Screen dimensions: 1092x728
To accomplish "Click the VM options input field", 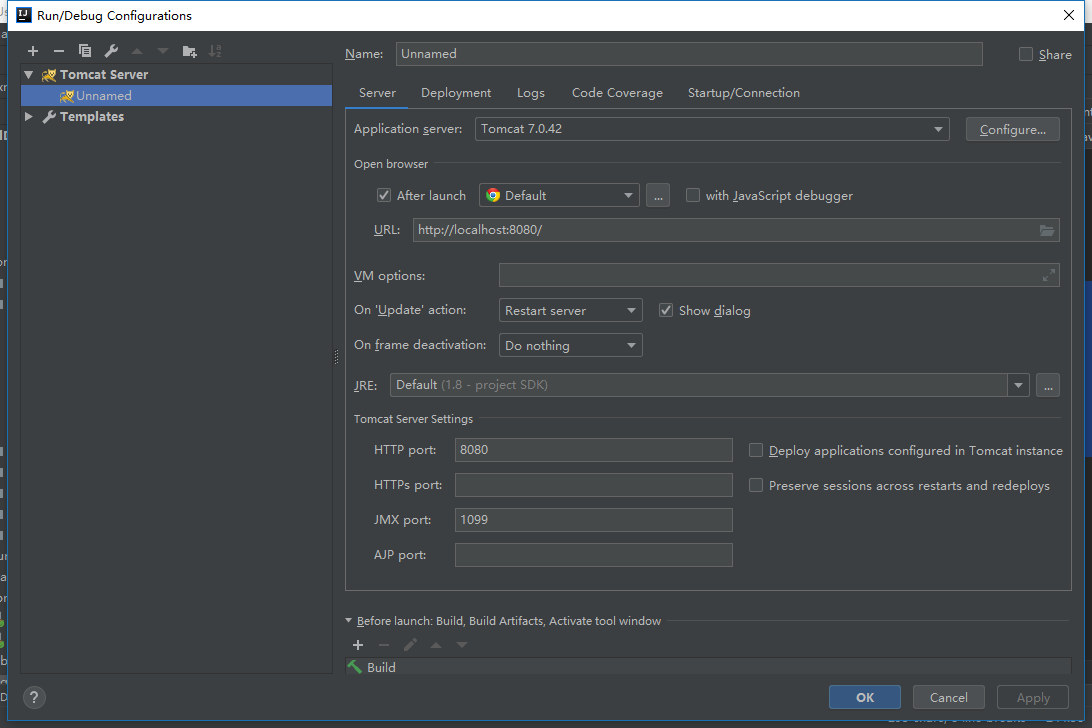I will click(x=779, y=275).
